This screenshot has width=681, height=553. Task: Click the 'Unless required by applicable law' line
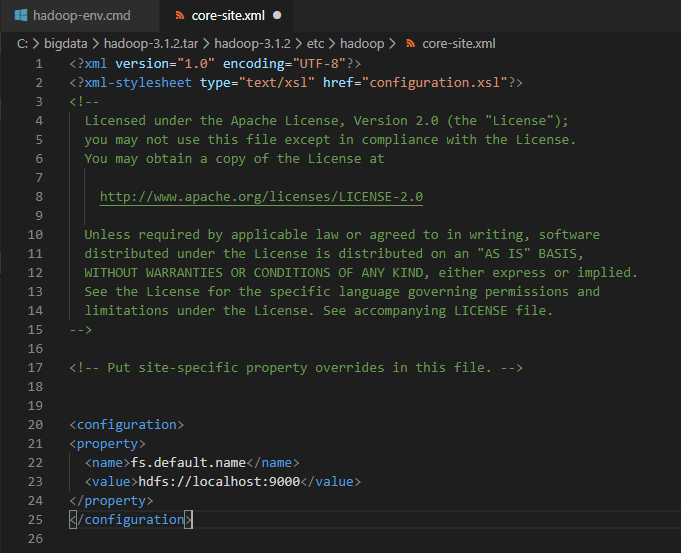(x=342, y=235)
